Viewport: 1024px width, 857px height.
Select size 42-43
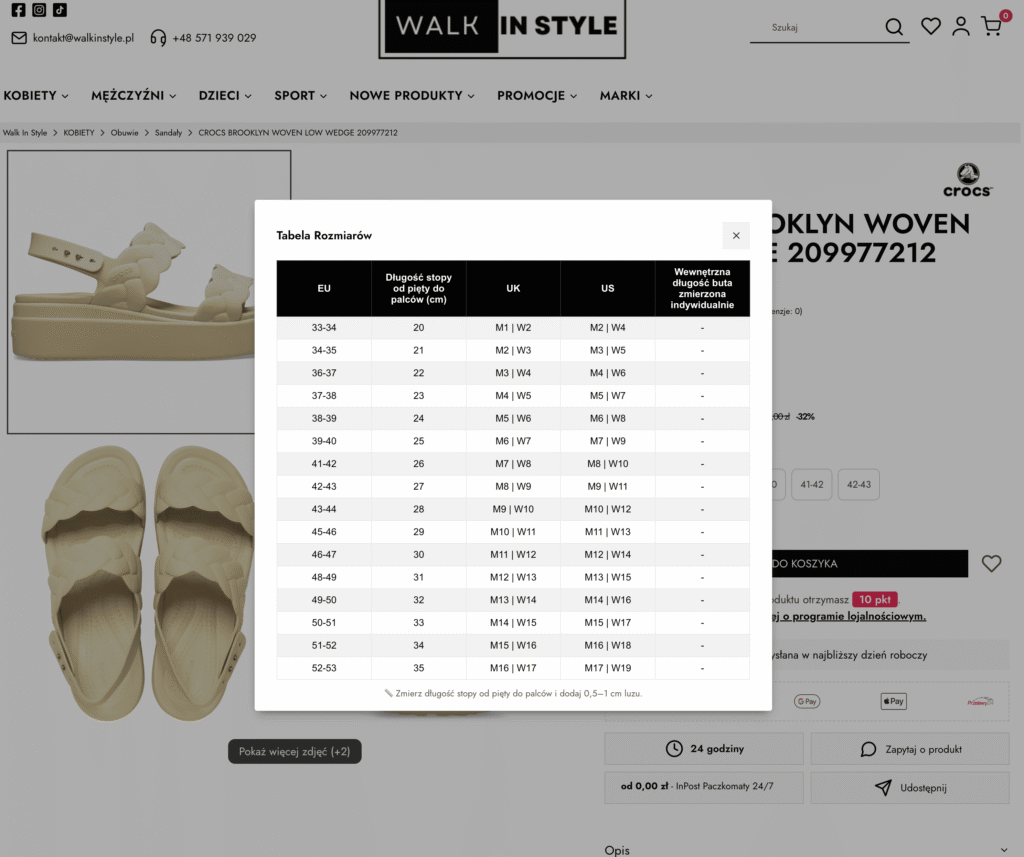click(x=859, y=485)
